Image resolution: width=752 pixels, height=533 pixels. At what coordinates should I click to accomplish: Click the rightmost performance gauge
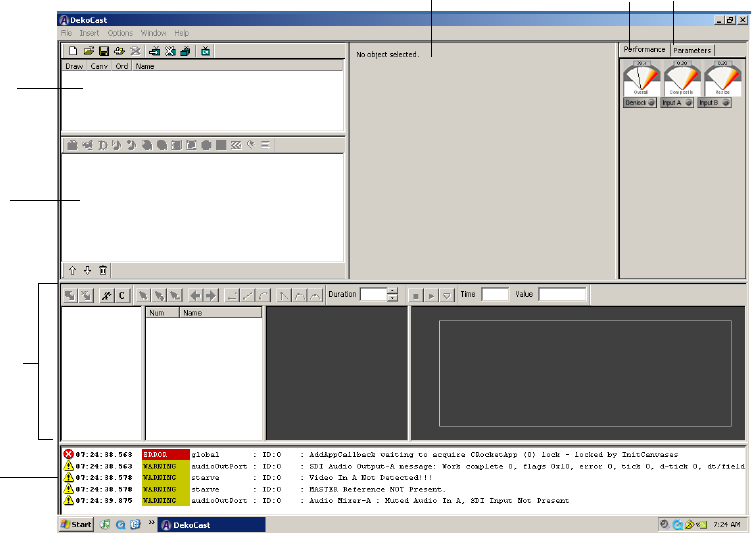coord(723,78)
